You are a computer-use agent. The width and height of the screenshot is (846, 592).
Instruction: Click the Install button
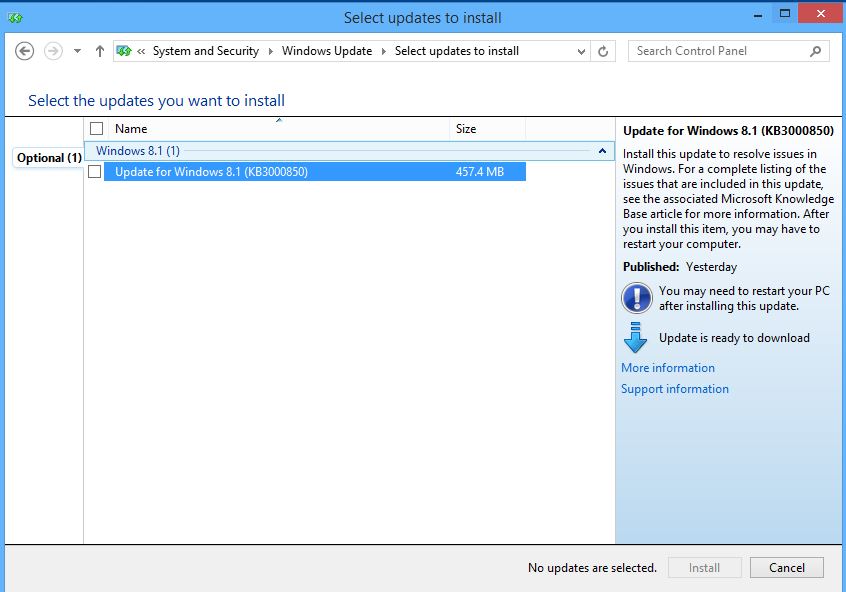tap(705, 568)
